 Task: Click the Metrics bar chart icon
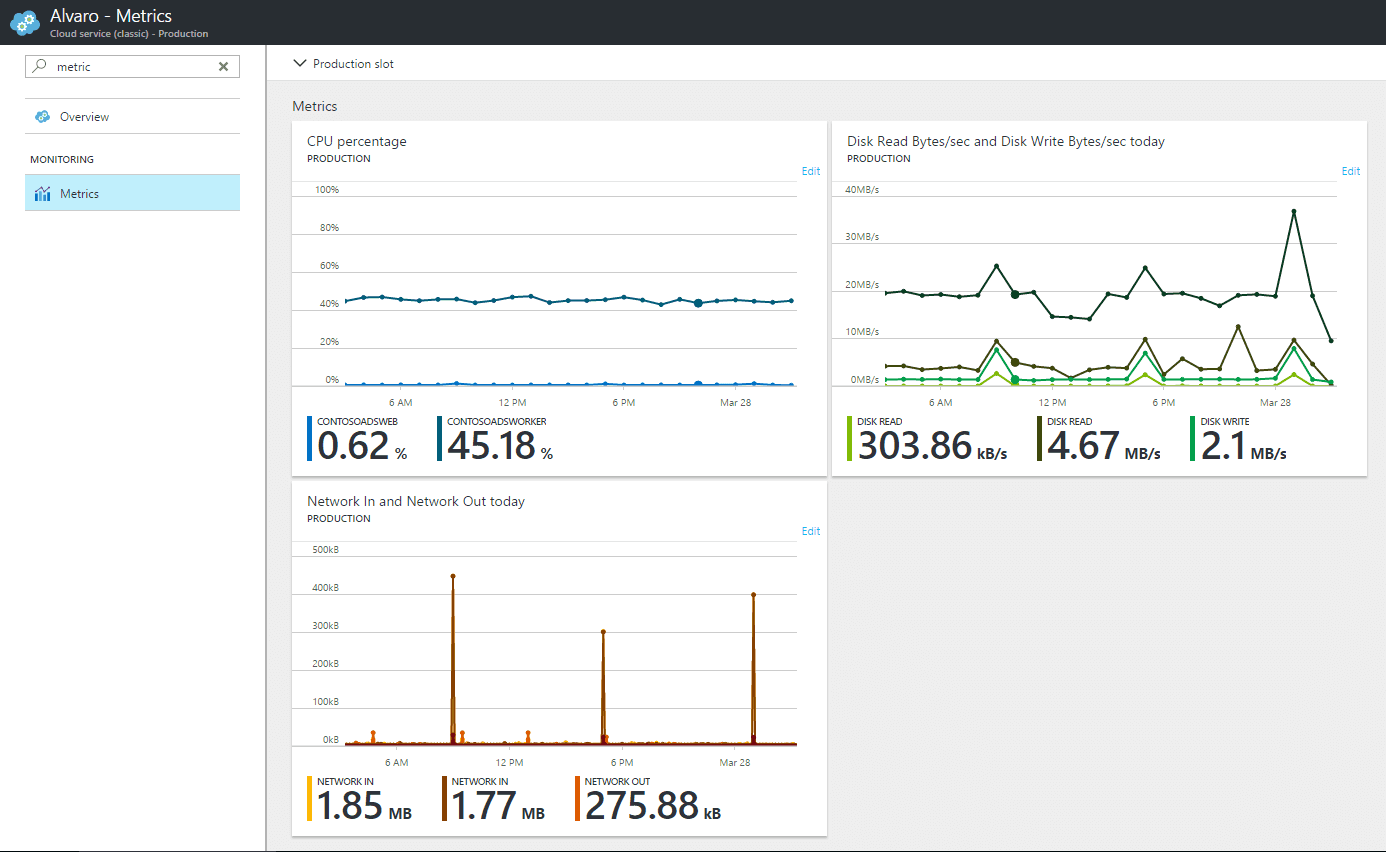point(42,194)
